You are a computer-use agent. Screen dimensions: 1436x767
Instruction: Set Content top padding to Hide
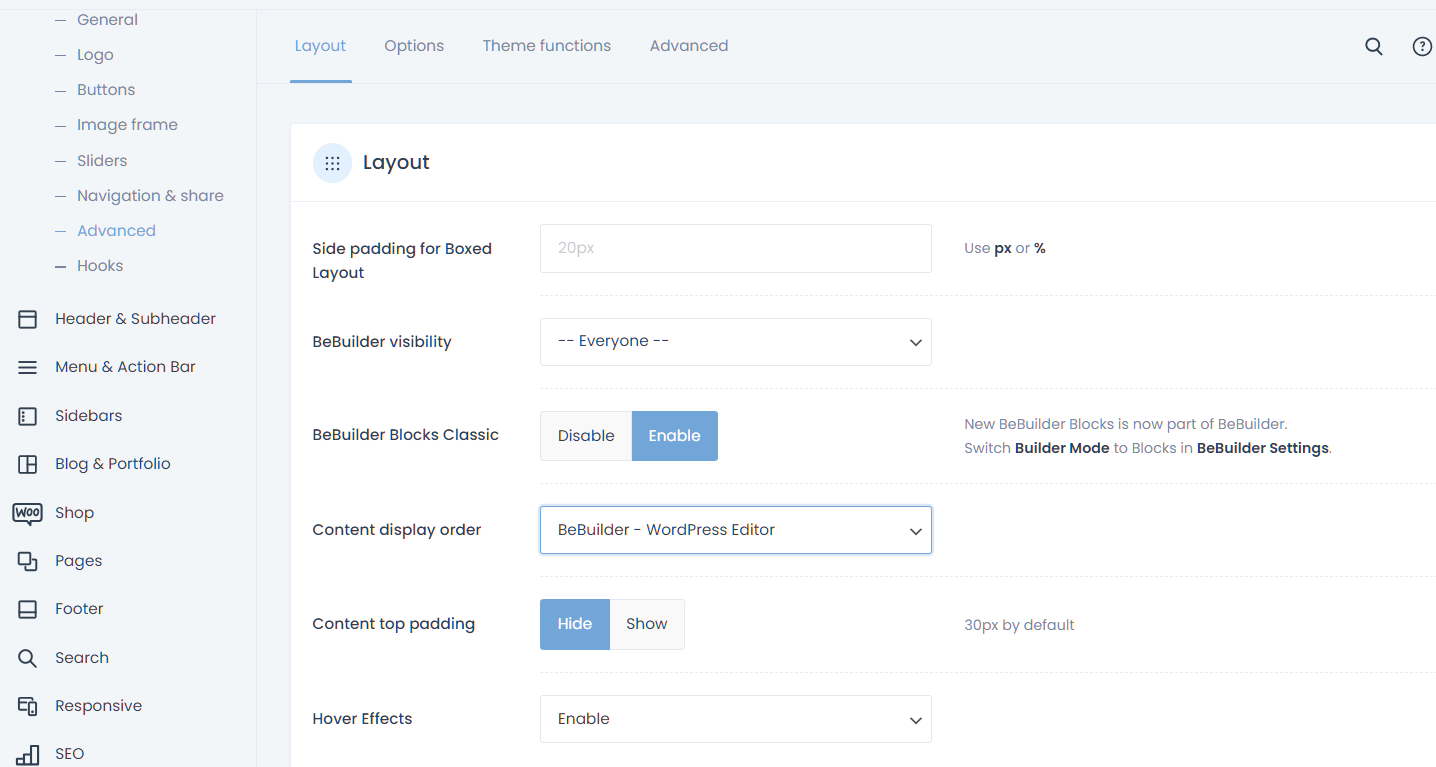point(575,624)
